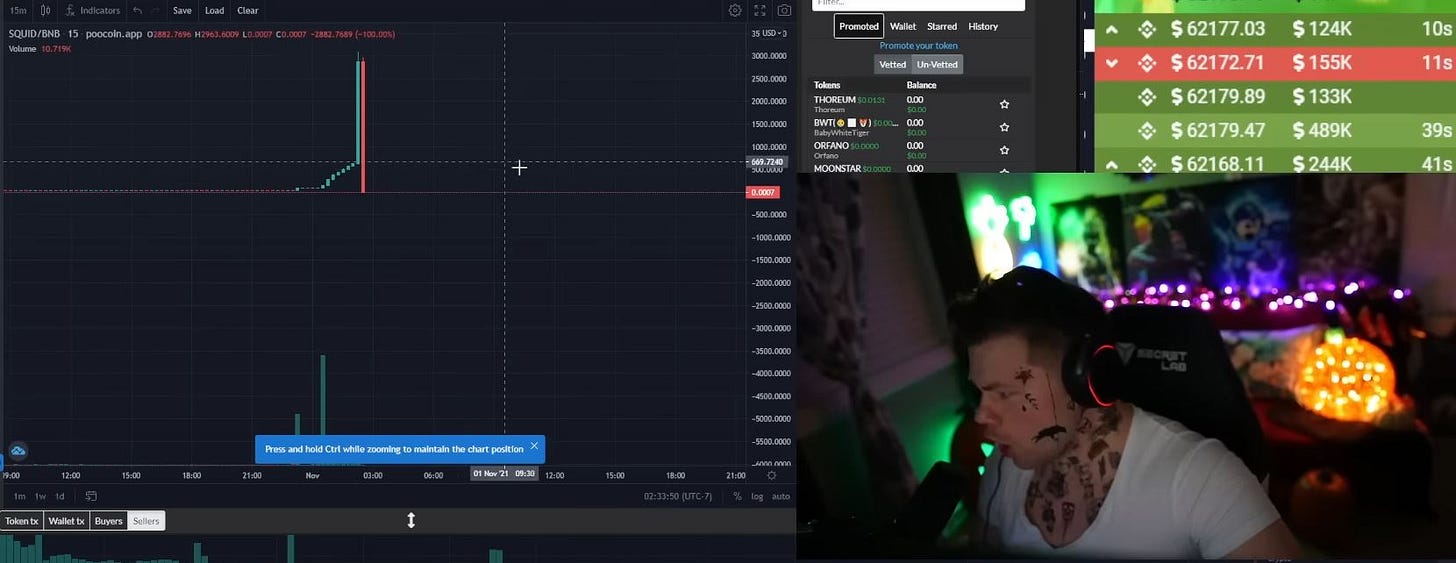This screenshot has height=563, width=1456.
Task: Star the THOREUM token
Action: click(x=1004, y=104)
